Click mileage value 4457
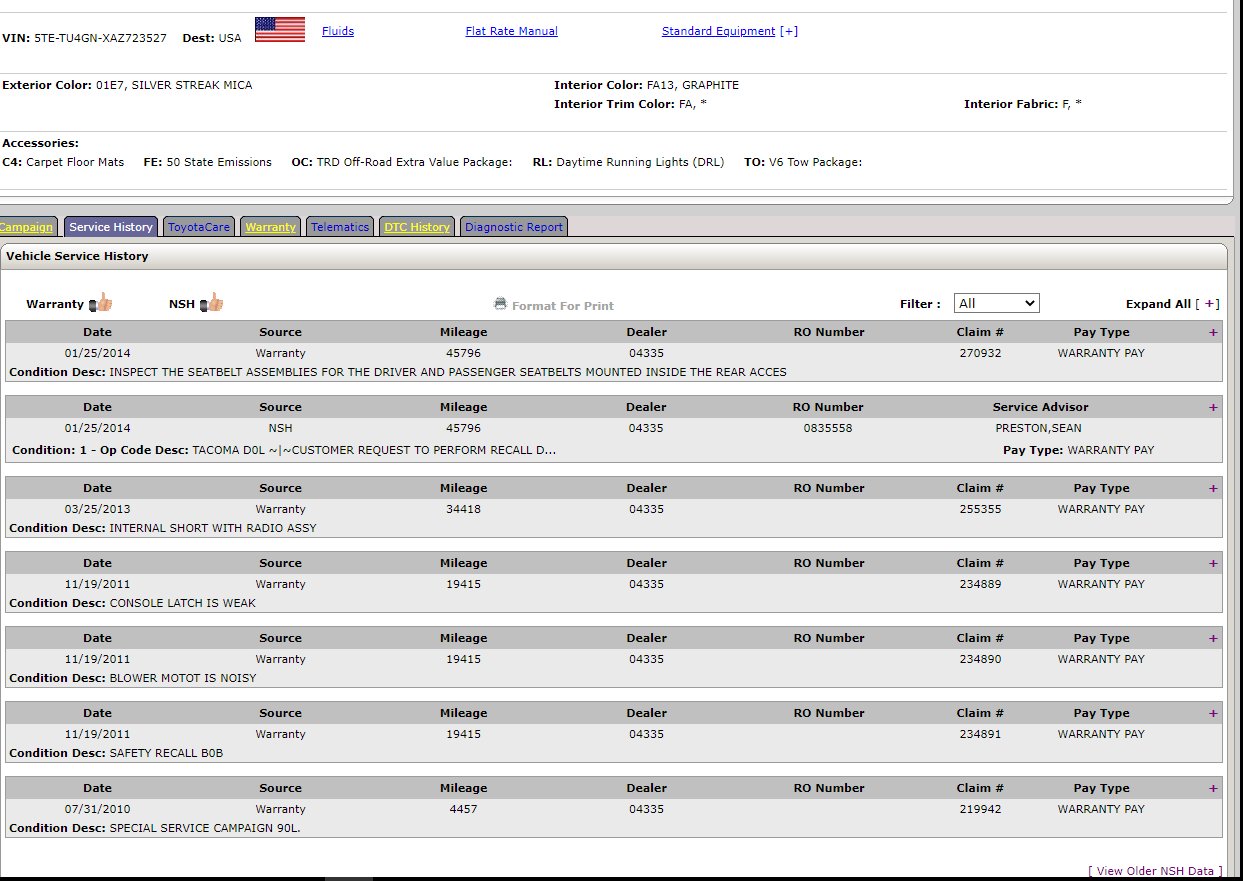Viewport: 1243px width, 881px height. (x=463, y=809)
